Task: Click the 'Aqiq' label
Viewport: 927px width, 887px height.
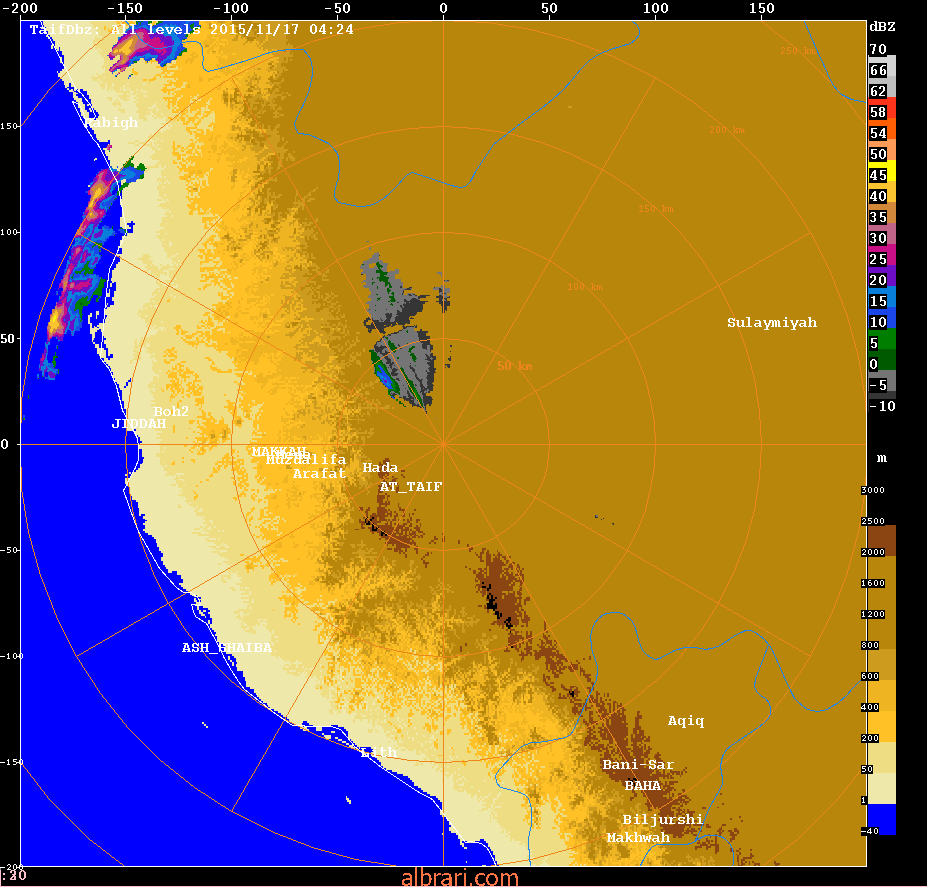Action: coord(686,721)
